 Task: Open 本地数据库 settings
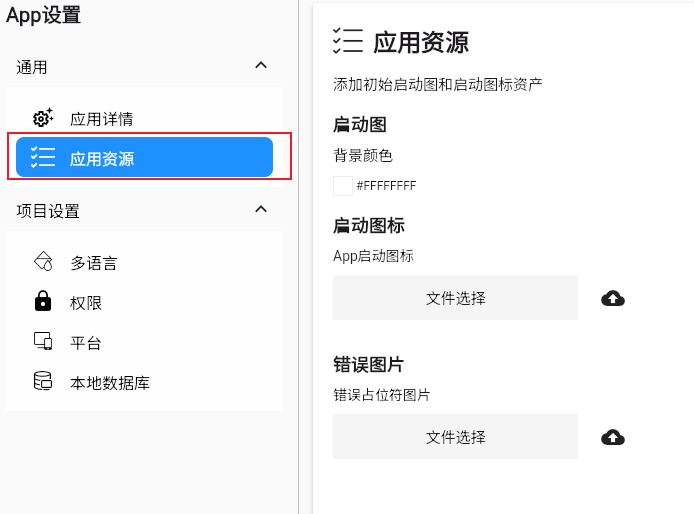[x=110, y=383]
